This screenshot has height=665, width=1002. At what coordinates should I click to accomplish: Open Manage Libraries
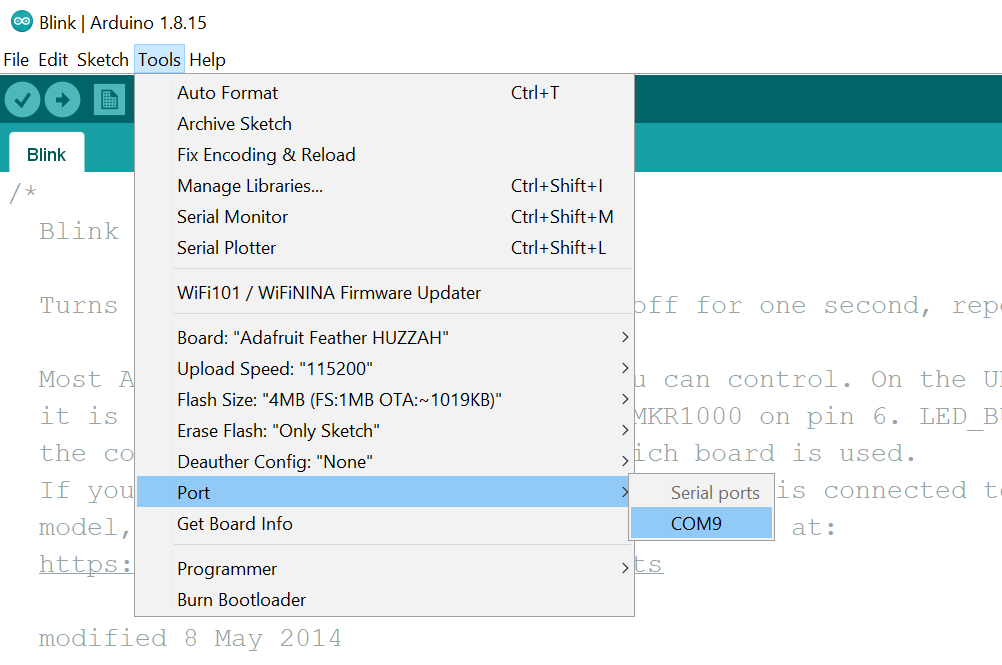click(x=250, y=186)
